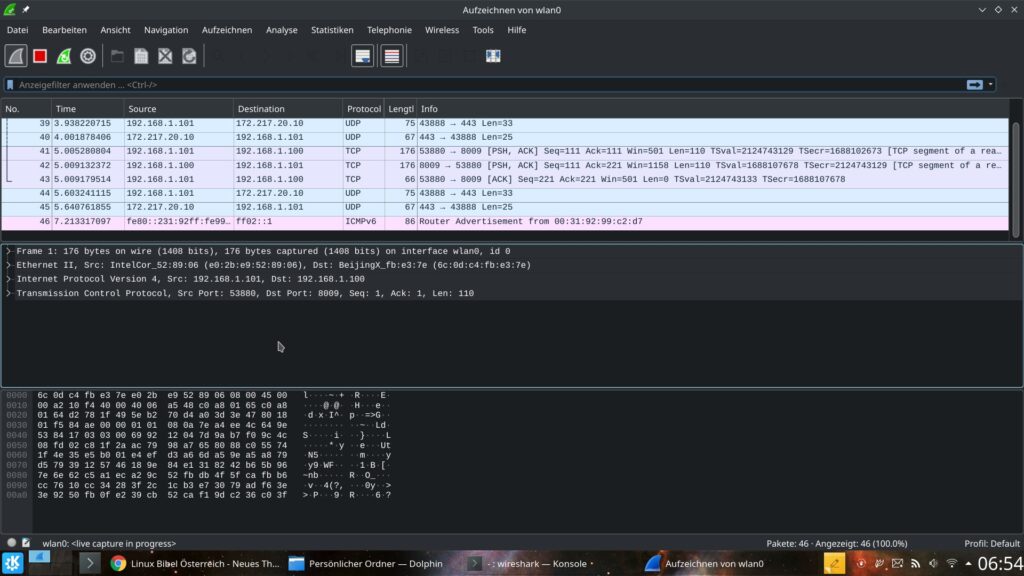1024x576 pixels.
Task: Close this capture file icon
Action: click(x=165, y=56)
